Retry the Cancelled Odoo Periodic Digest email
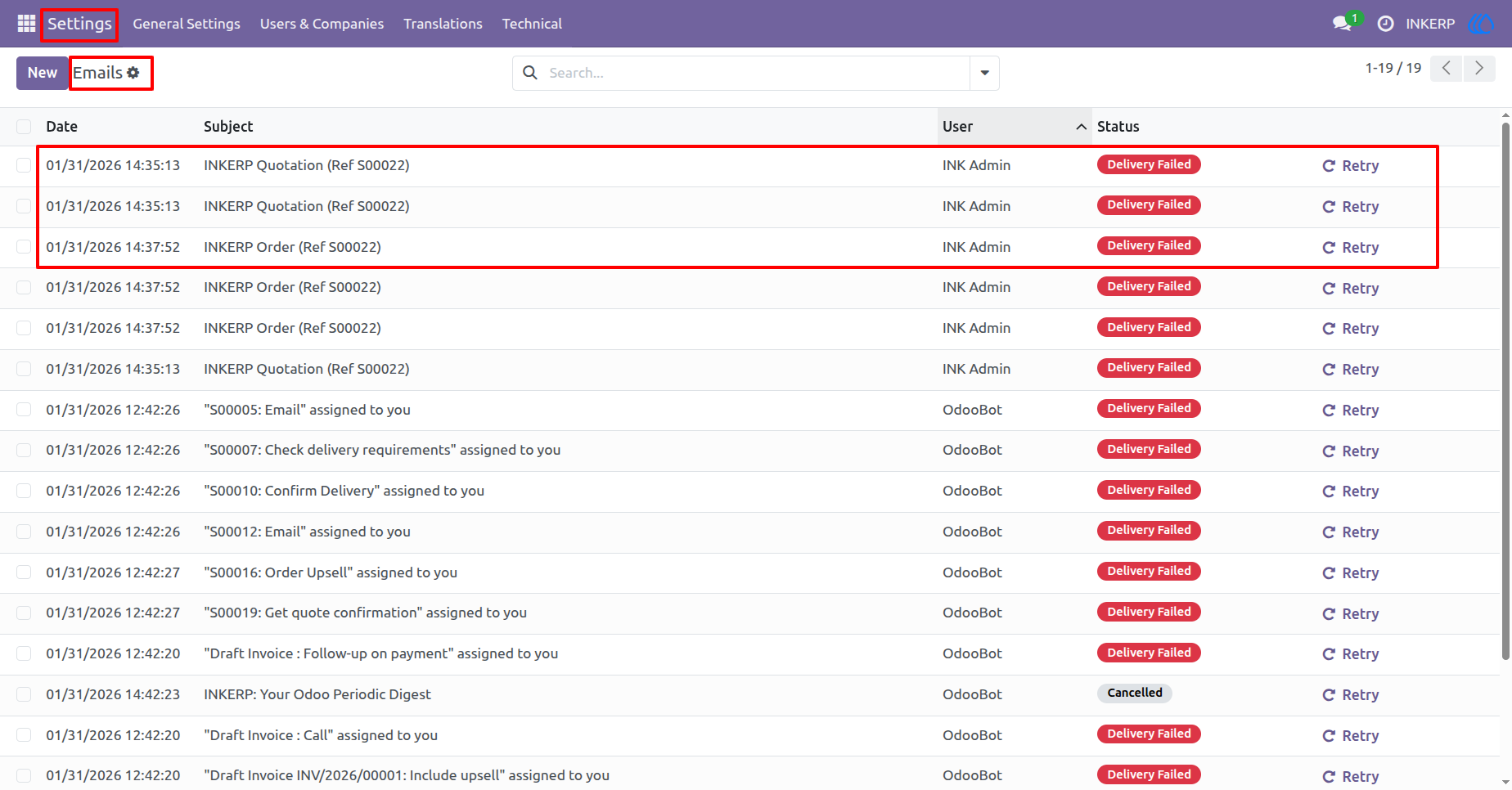Screen dimensions: 1512x790 pyautogui.click(x=1351, y=695)
